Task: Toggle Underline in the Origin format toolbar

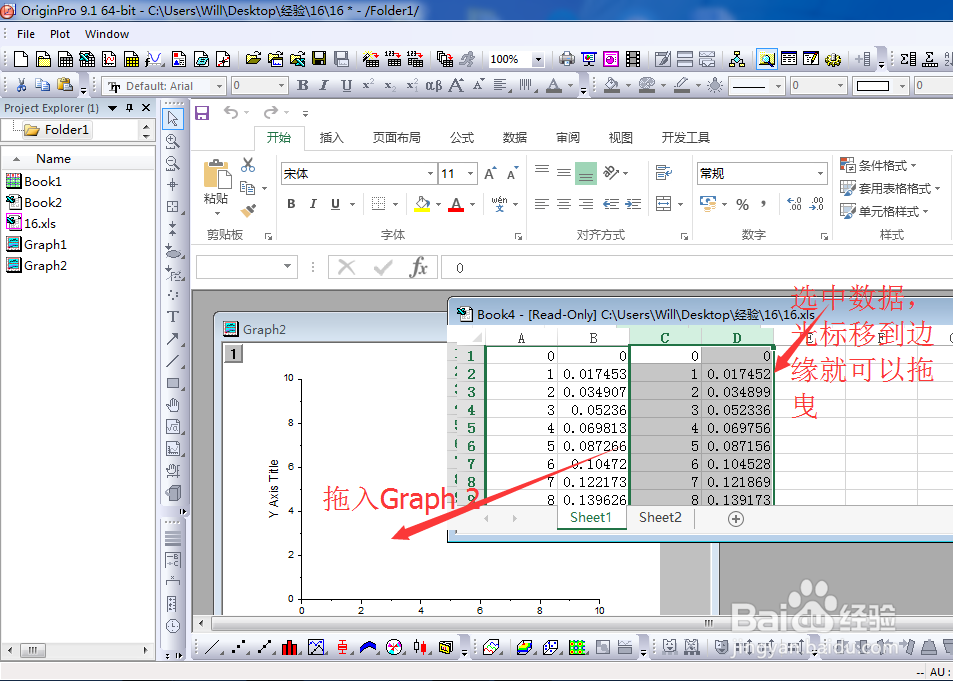Action: (x=346, y=86)
